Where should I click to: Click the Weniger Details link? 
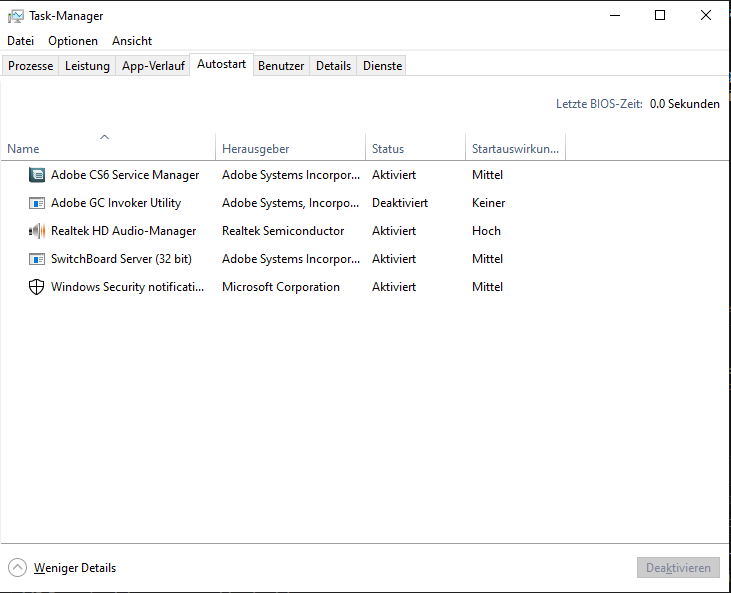(75, 568)
